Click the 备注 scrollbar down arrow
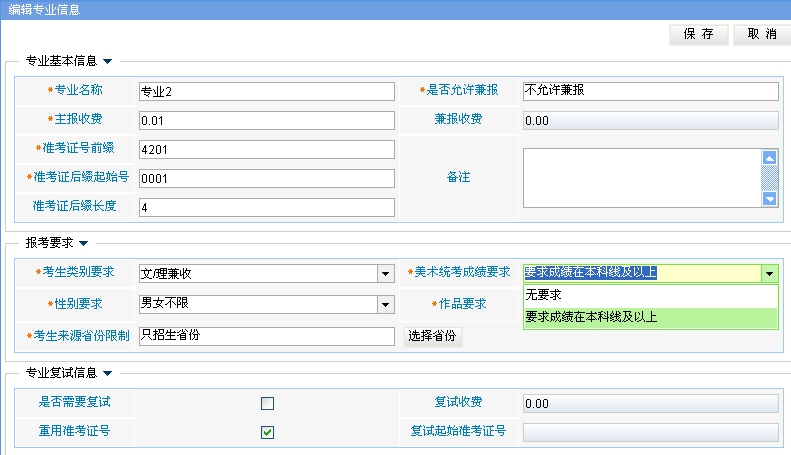 pyautogui.click(x=769, y=199)
